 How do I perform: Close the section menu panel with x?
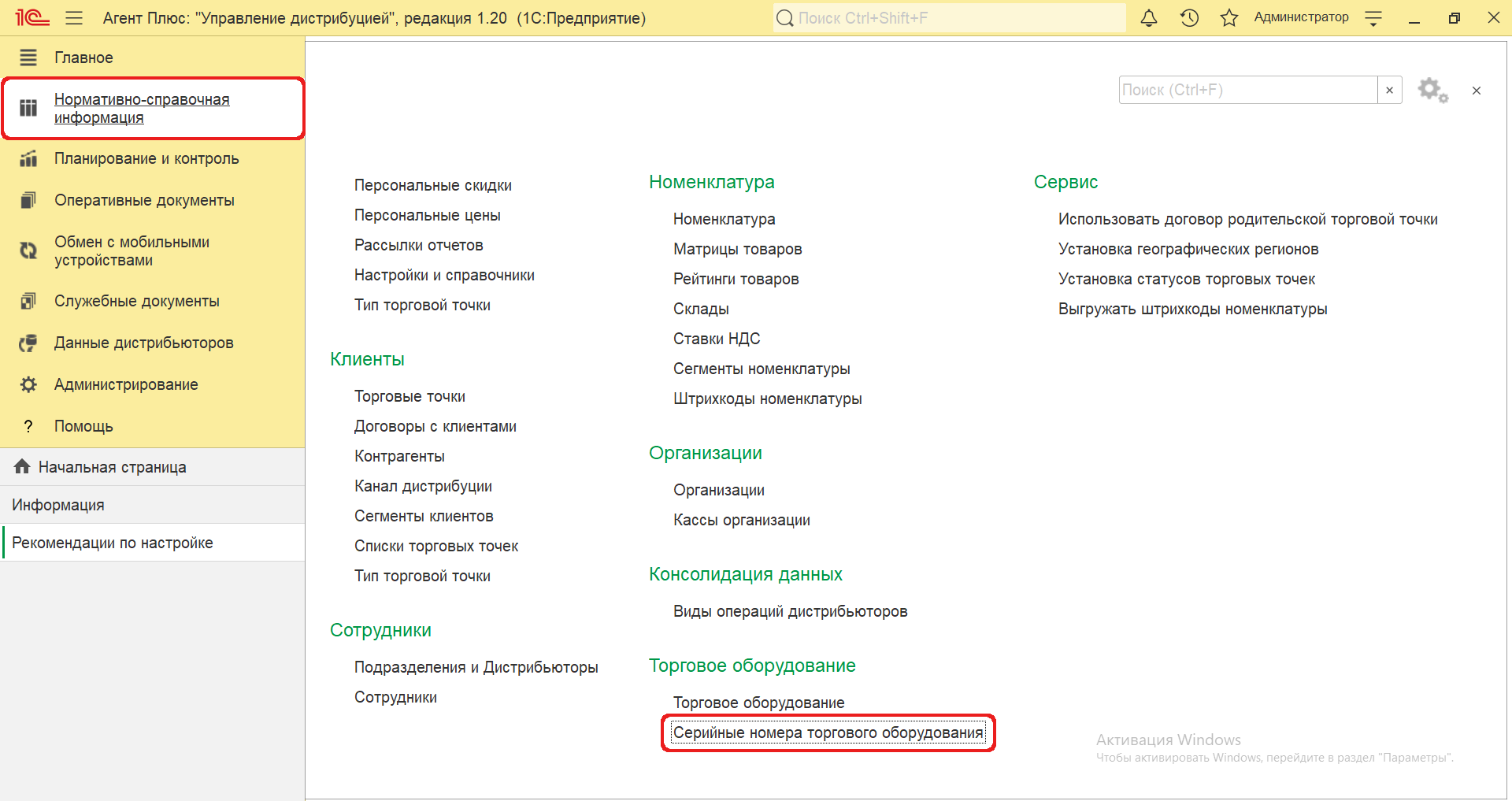point(1477,91)
